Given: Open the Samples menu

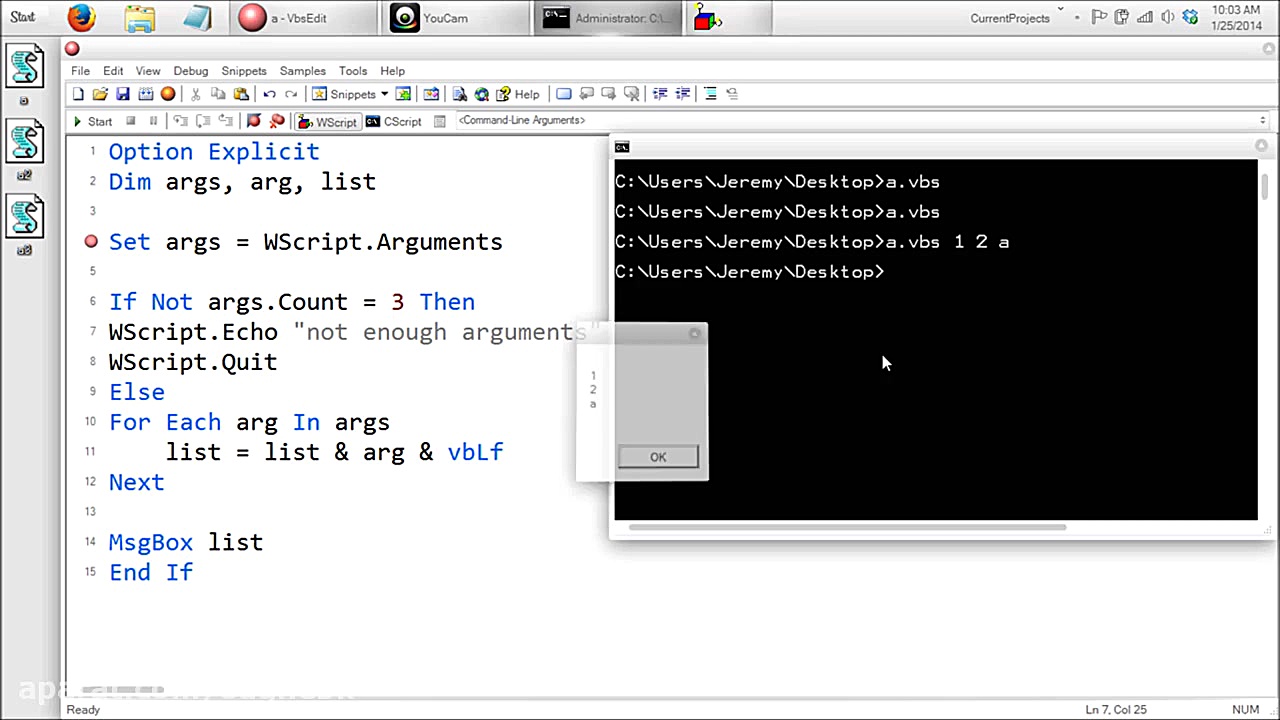Looking at the screenshot, I should pos(303,71).
